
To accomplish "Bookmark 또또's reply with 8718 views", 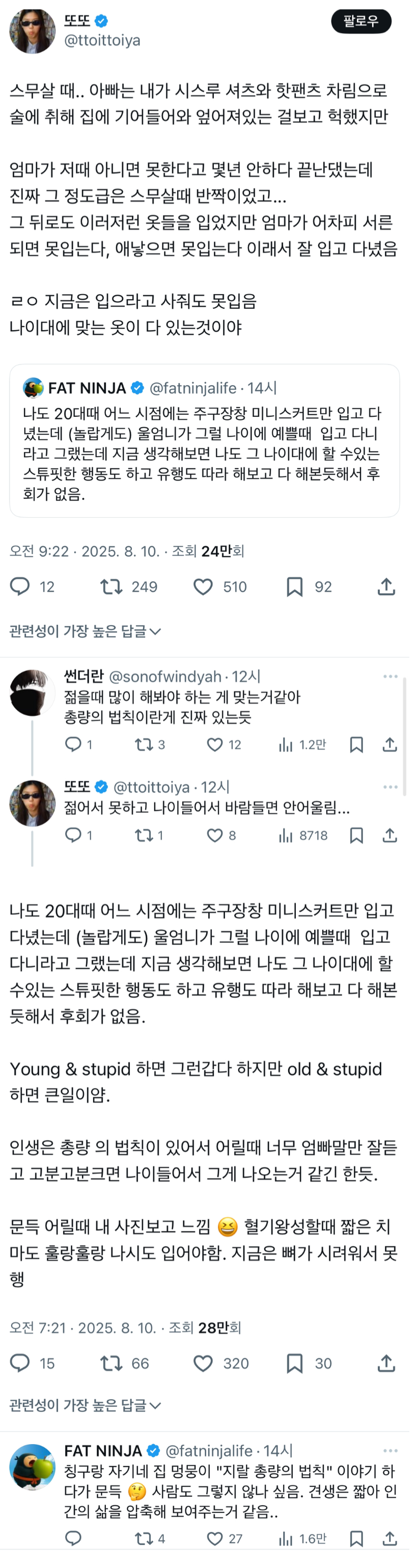I will tap(356, 835).
